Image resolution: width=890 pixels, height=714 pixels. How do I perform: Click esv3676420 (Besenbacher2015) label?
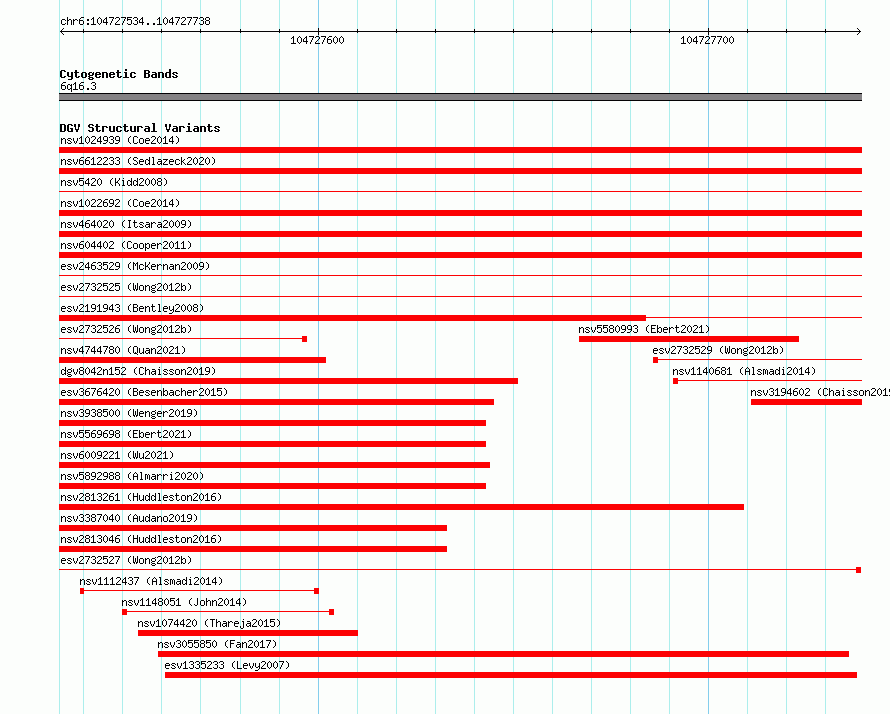tap(144, 392)
